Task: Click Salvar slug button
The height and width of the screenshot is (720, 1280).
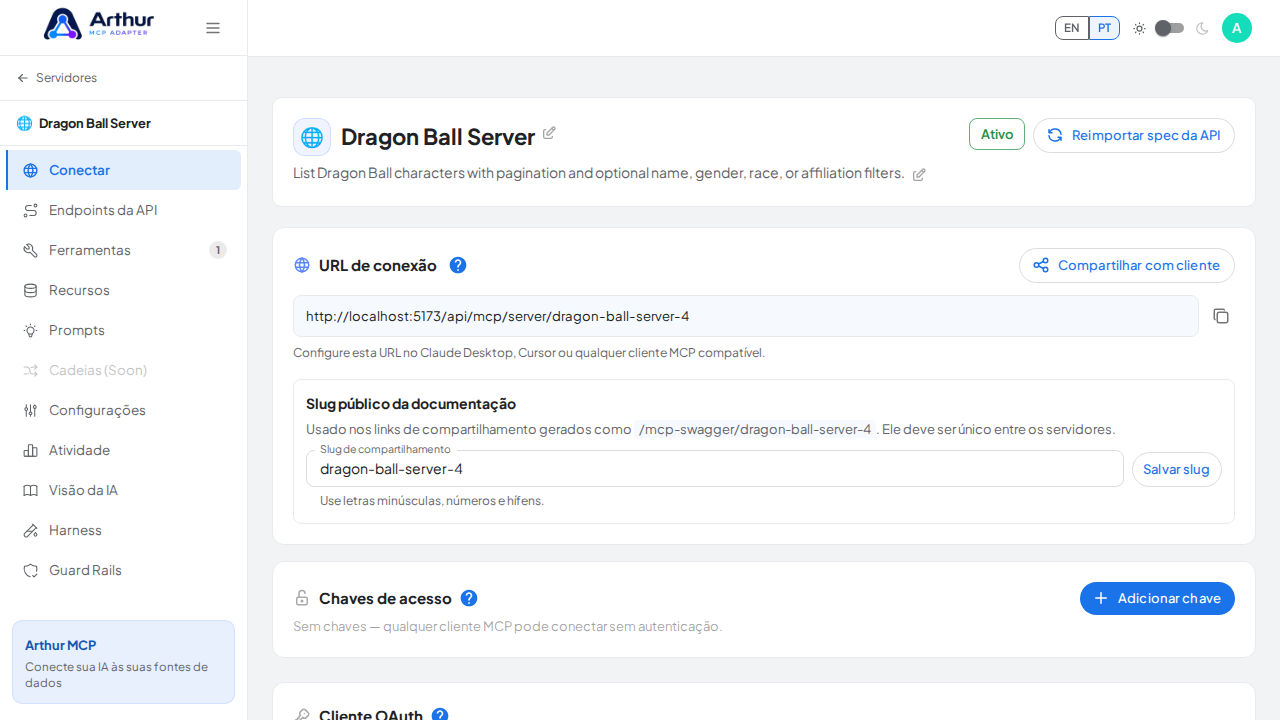Action: tap(1177, 469)
